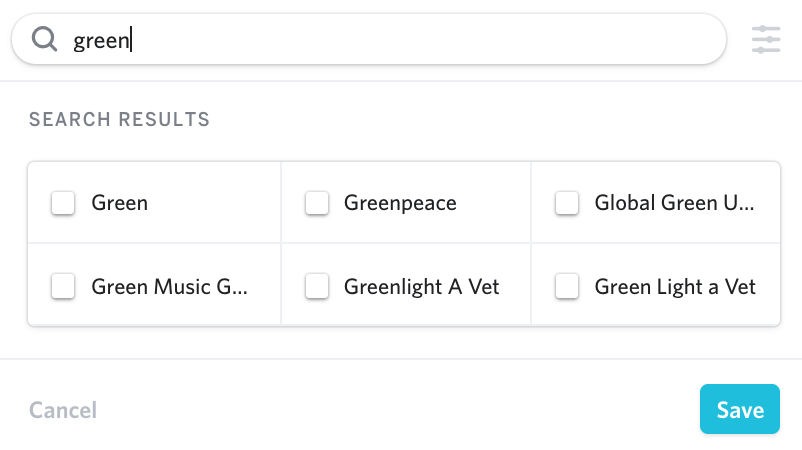Click the 'Green' result label text
Viewport: 802px width, 450px height.
point(120,203)
